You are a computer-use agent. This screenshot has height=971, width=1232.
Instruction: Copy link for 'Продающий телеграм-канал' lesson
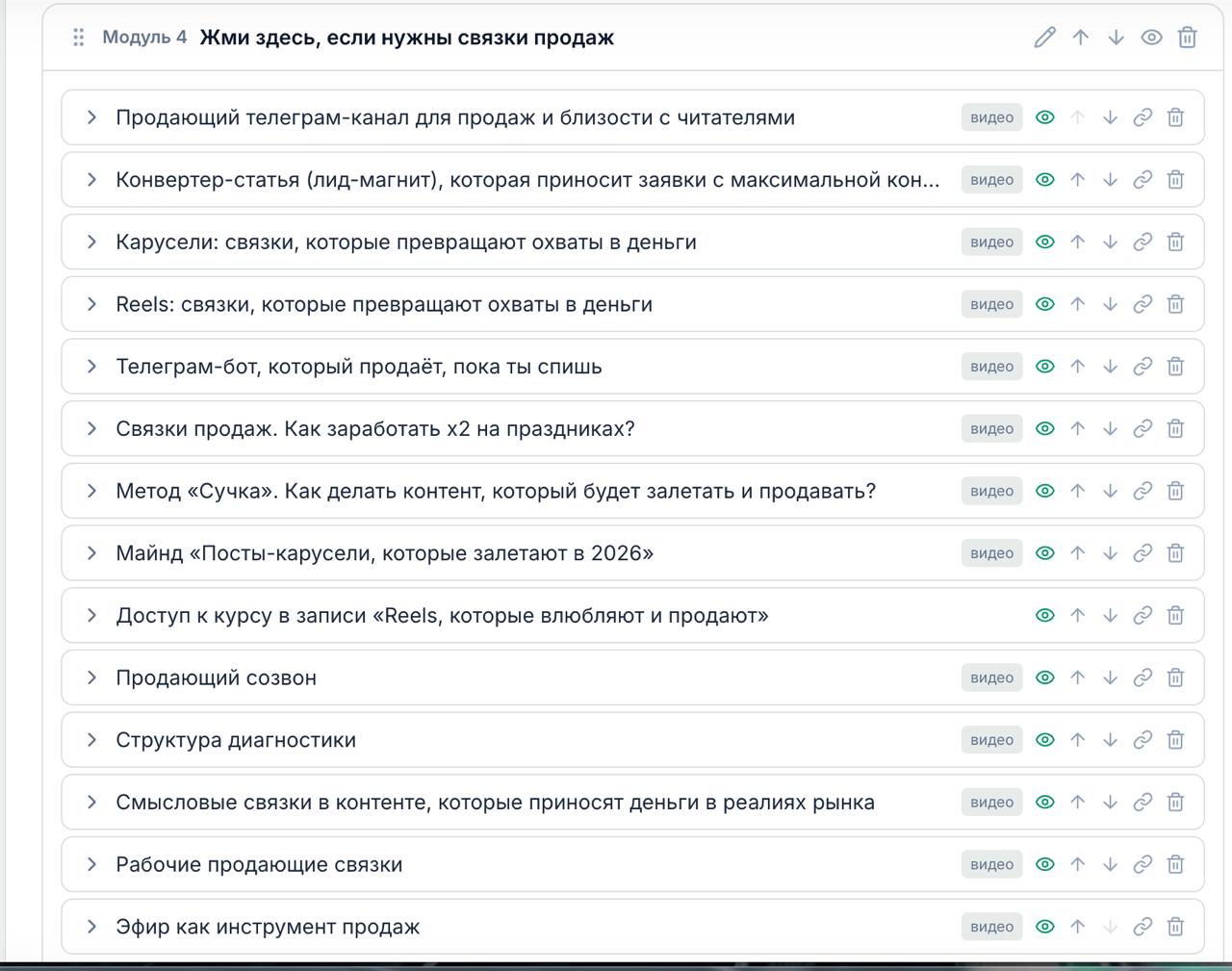[1142, 117]
